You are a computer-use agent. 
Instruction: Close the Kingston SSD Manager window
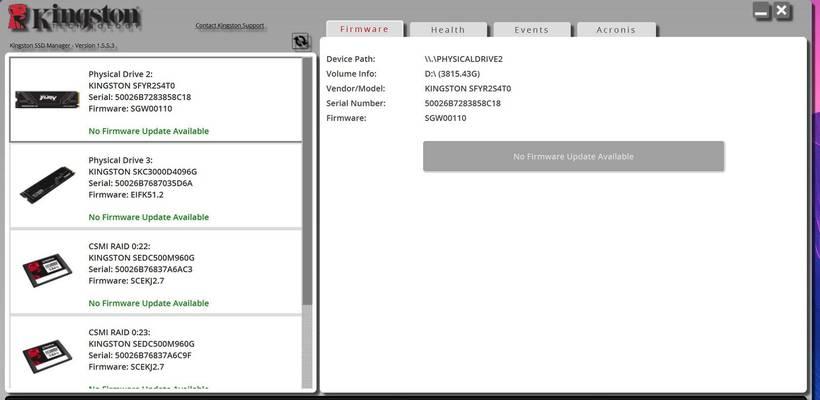tap(782, 11)
